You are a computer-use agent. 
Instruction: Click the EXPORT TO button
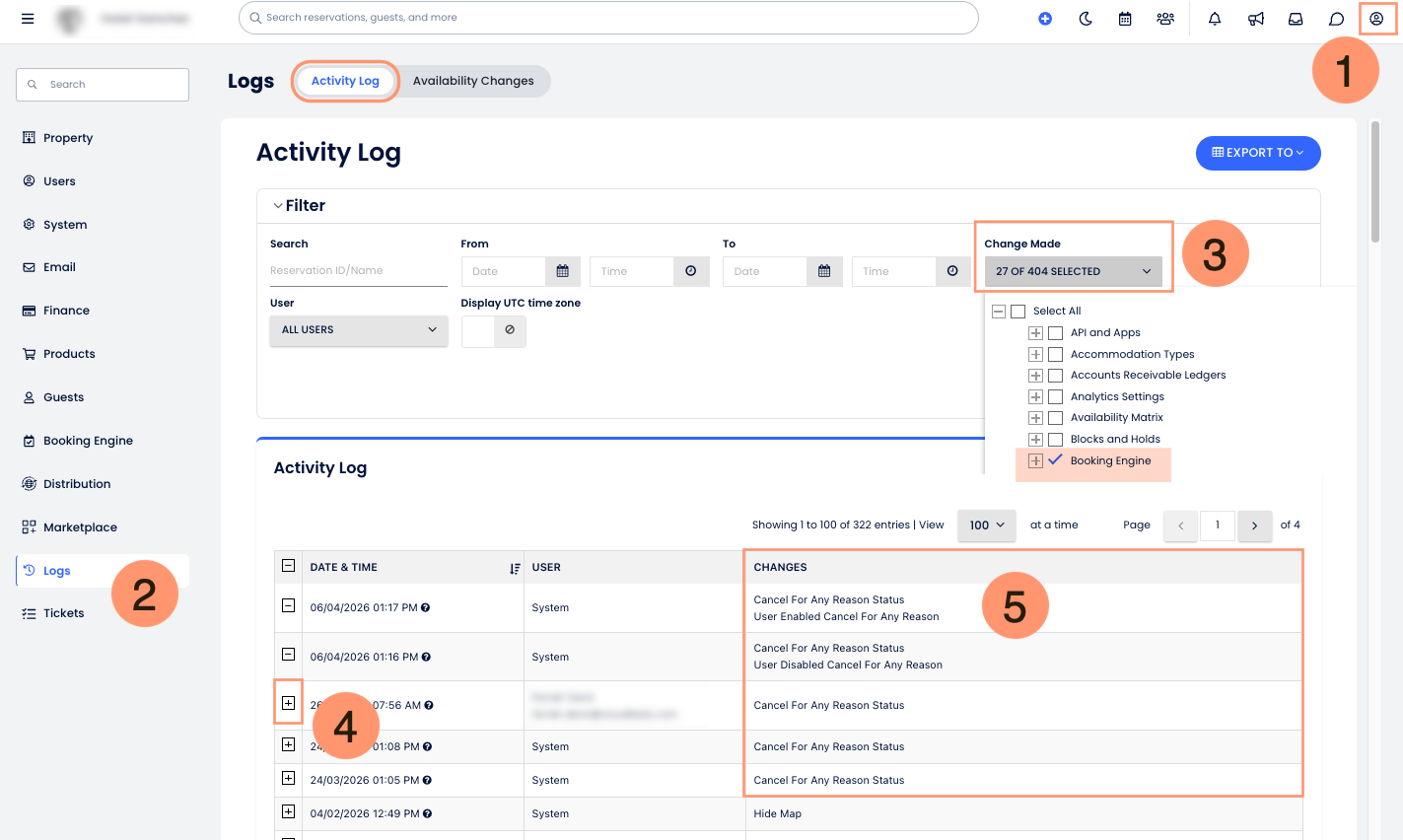(1258, 153)
